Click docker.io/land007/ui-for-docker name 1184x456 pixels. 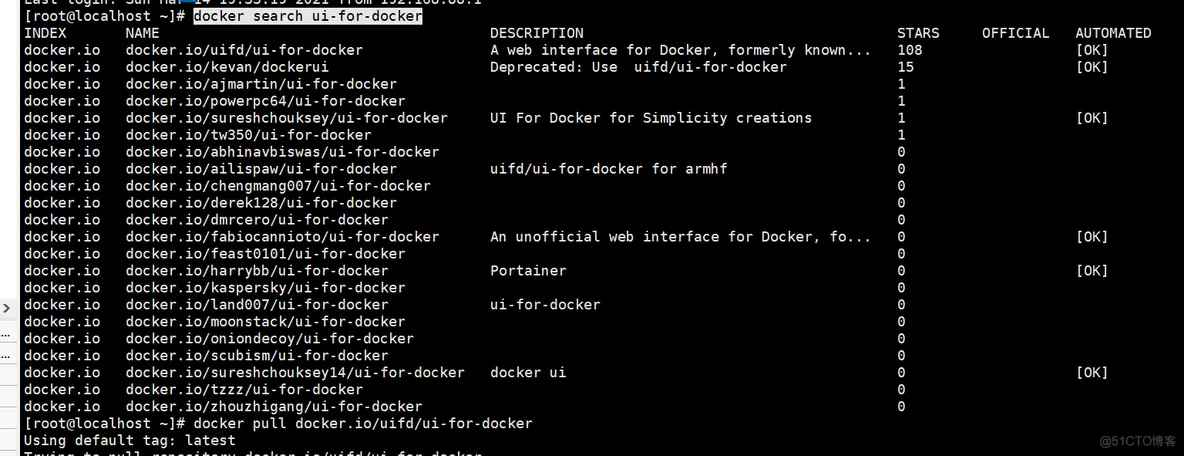(257, 305)
